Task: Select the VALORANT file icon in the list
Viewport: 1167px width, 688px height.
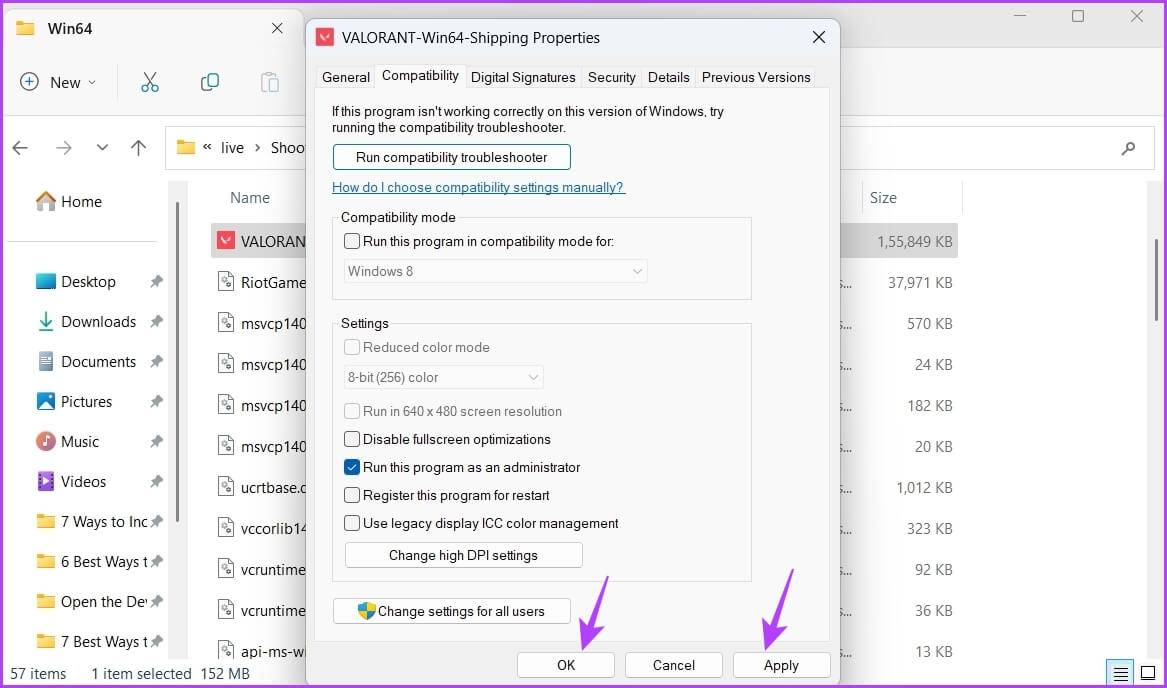Action: tap(226, 241)
